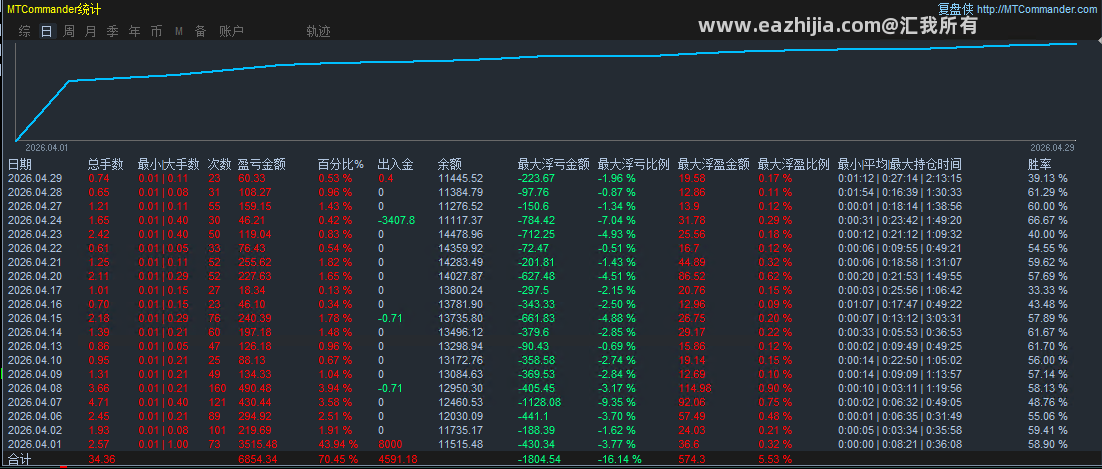
Task: Sort by the 盈亏金额 column header
Action: (x=261, y=165)
